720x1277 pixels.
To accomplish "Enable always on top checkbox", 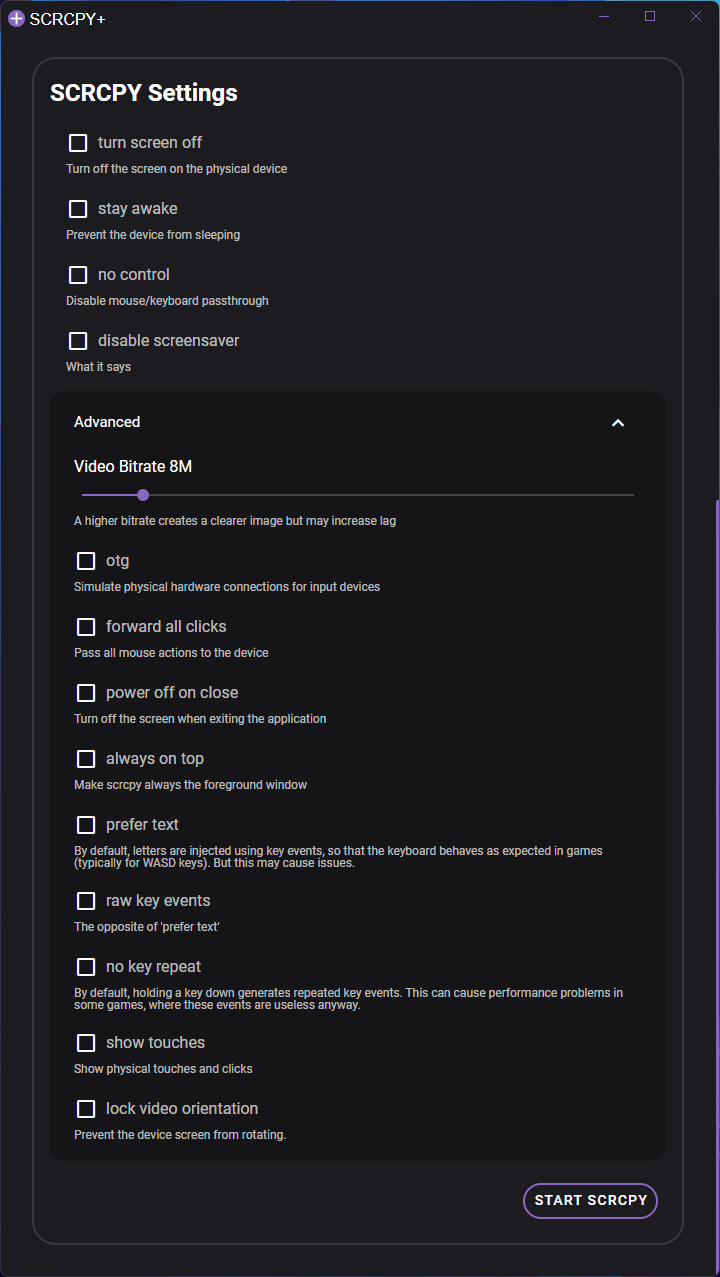I will [86, 759].
